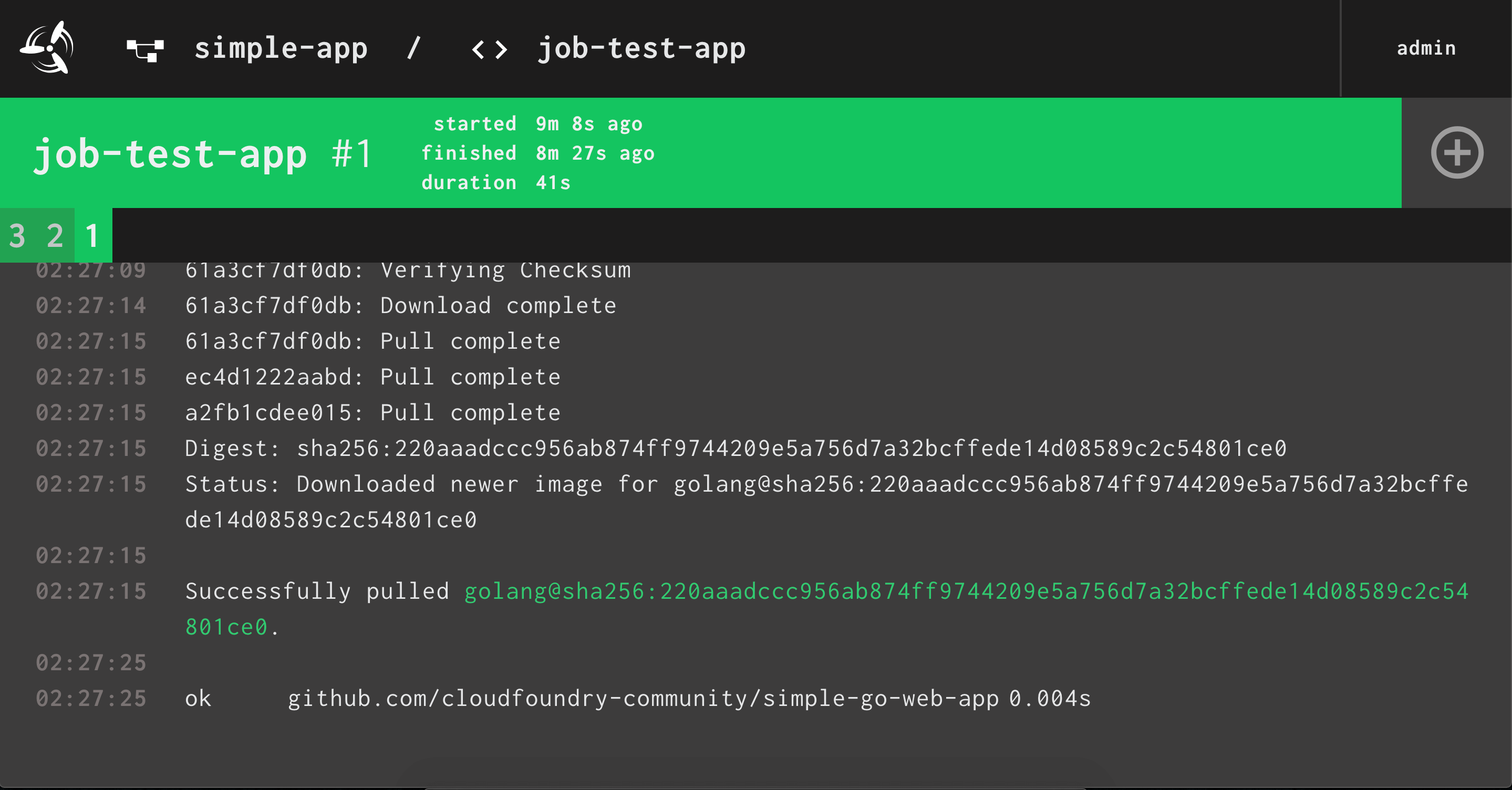This screenshot has height=790, width=1512.
Task: Click timestamp beside Verifying Checksum line
Action: point(91,270)
